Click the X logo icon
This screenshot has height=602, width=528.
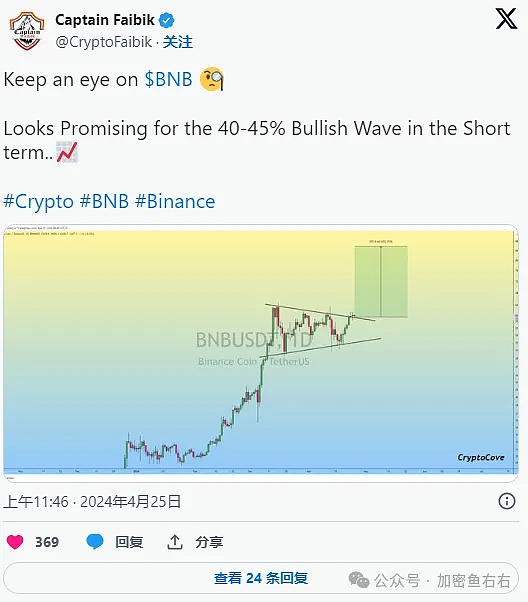(x=506, y=19)
